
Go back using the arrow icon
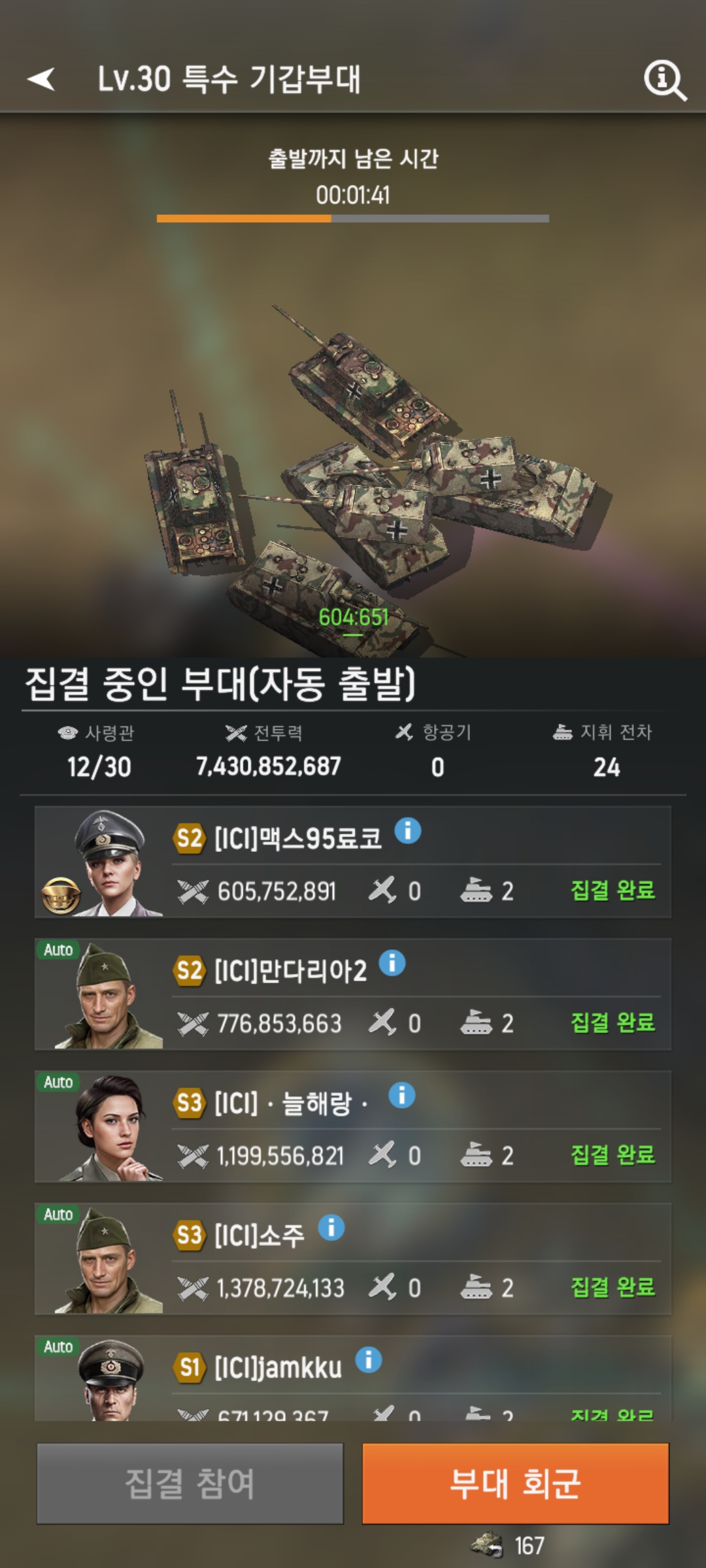click(41, 79)
